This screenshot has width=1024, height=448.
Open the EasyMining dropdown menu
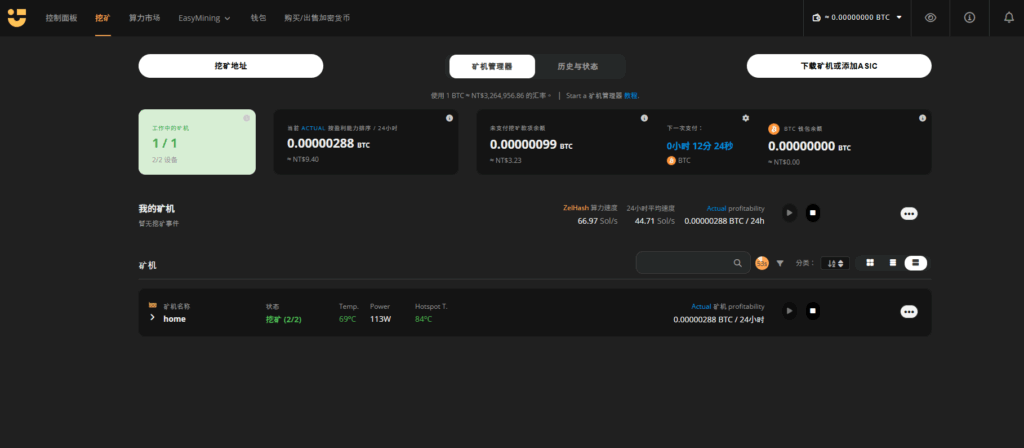[204, 18]
